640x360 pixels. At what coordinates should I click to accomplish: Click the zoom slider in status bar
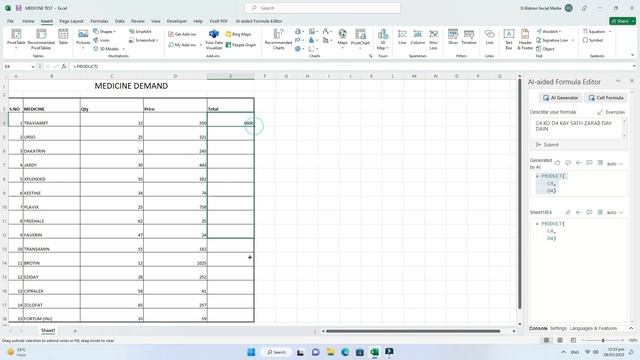pos(603,340)
